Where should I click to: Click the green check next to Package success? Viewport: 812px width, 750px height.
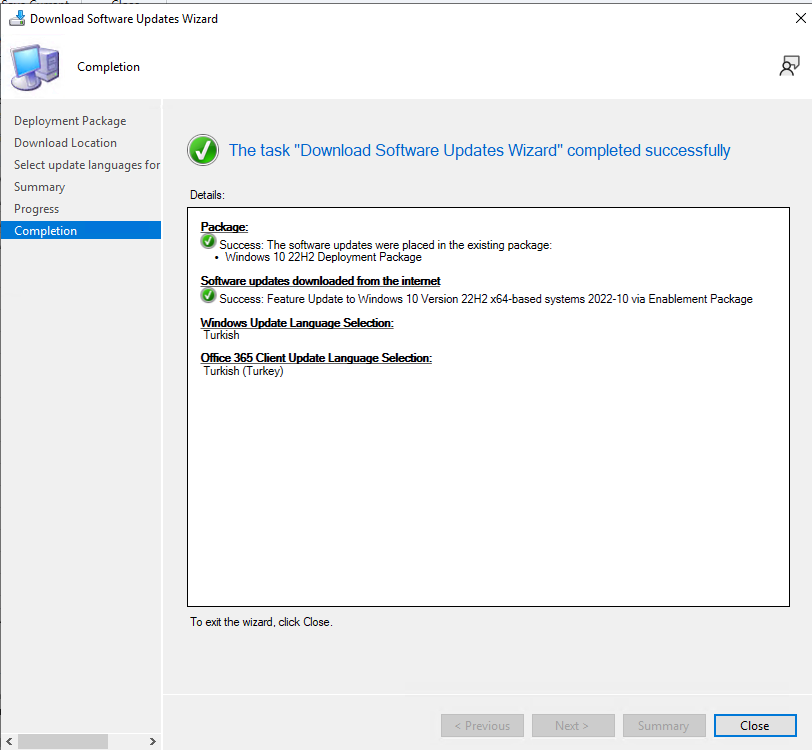pos(208,241)
